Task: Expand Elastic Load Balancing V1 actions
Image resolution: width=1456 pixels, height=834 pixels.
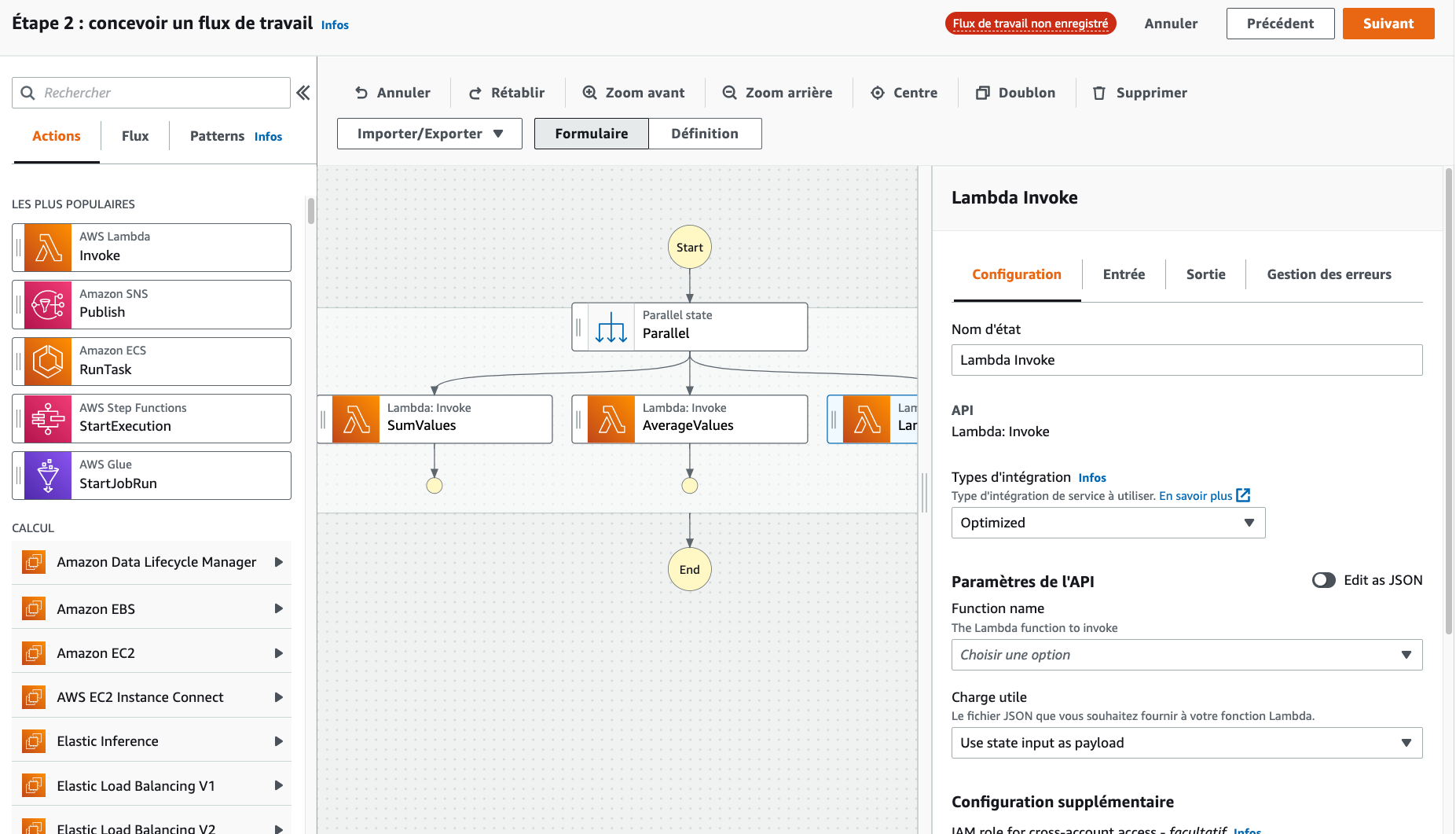Action: (x=278, y=785)
